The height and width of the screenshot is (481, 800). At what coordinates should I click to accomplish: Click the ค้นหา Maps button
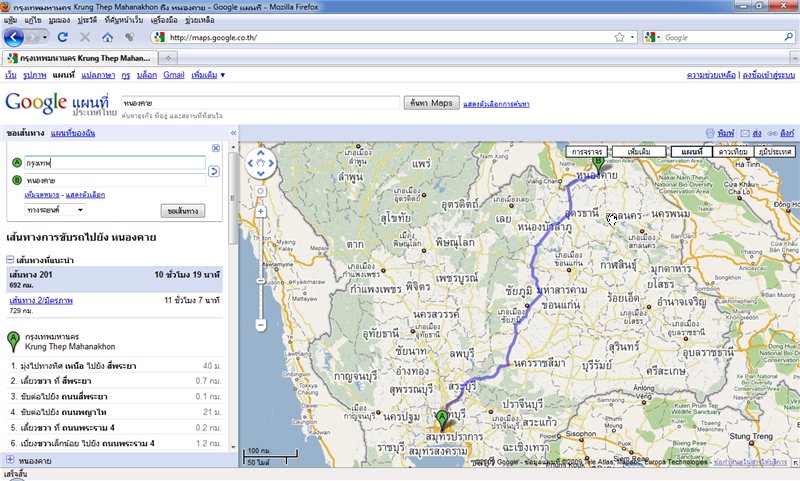point(432,103)
